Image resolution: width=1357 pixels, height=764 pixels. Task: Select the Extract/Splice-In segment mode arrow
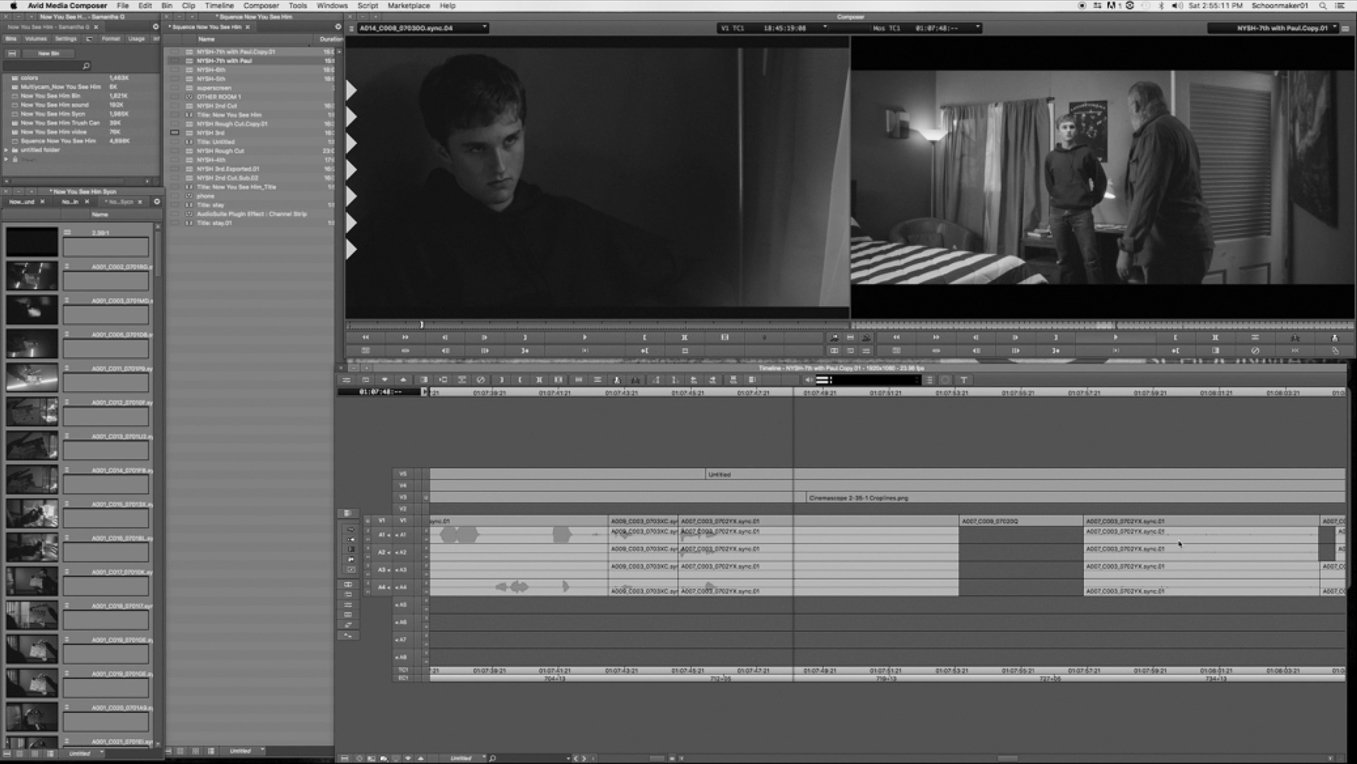pyautogui.click(x=350, y=540)
